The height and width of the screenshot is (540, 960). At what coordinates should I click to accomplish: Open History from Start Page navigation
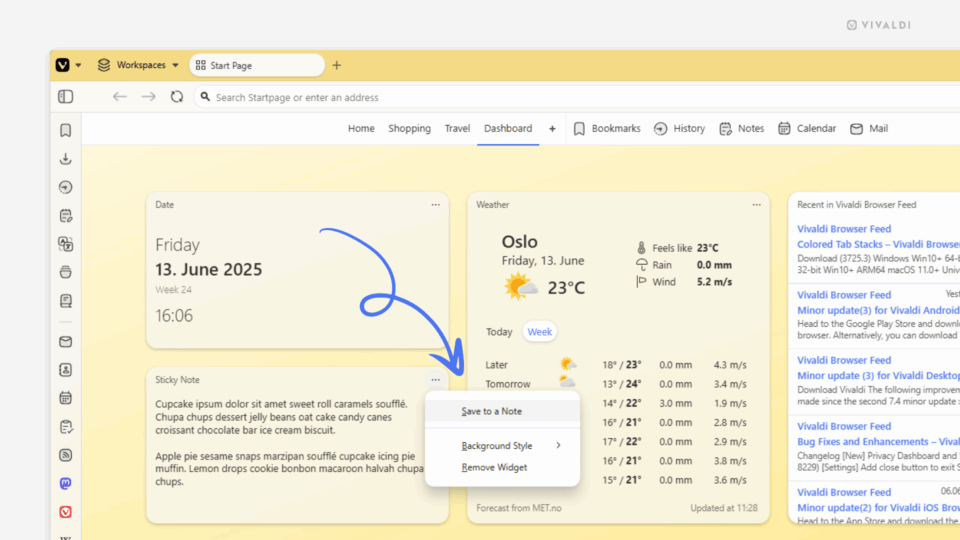click(680, 129)
